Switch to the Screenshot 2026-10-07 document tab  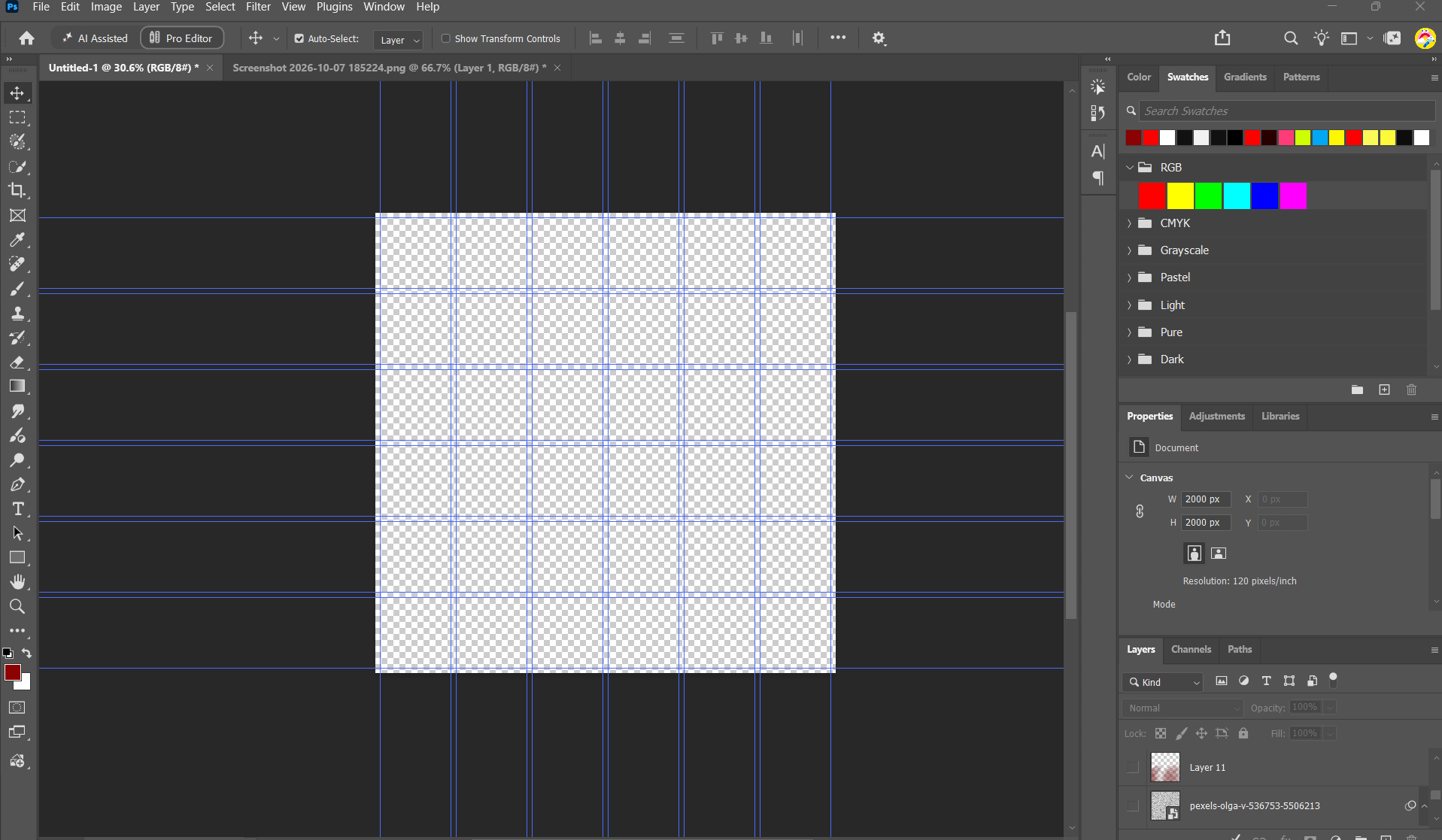pos(390,68)
